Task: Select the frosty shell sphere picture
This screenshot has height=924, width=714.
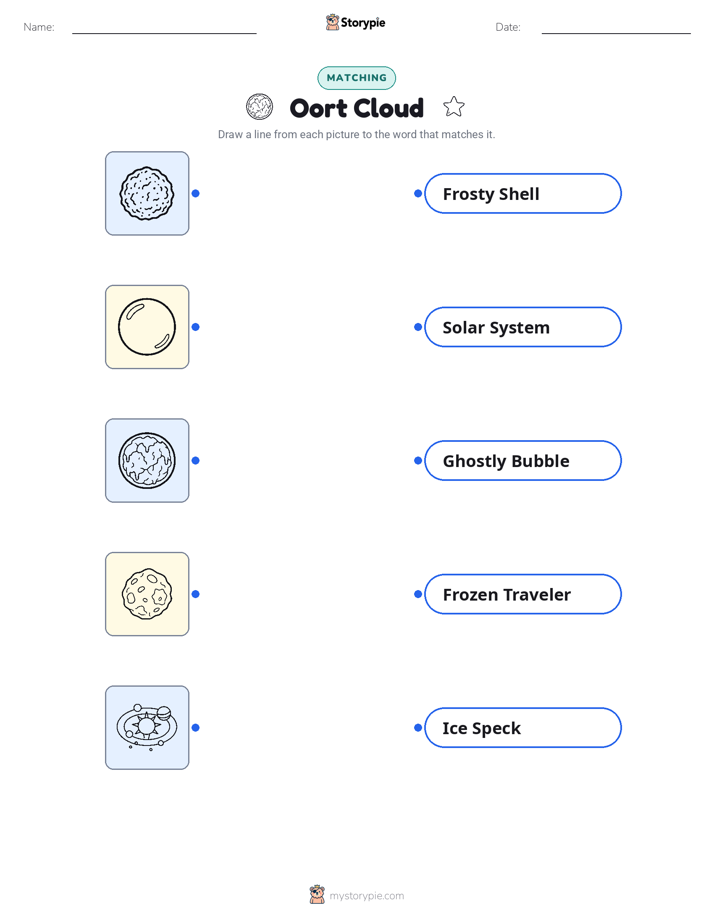Action: 147,460
